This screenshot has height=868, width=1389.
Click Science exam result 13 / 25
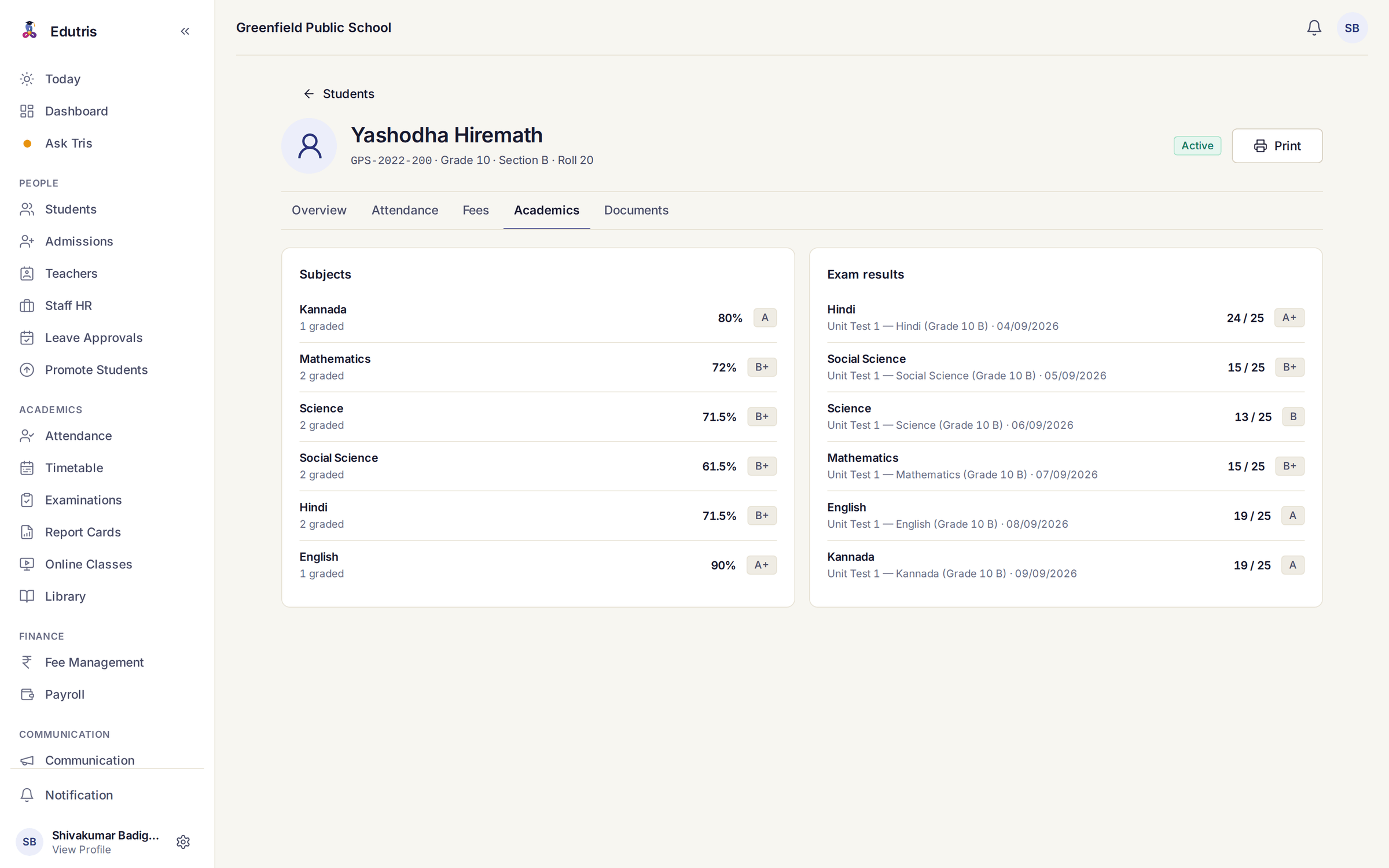(1252, 417)
